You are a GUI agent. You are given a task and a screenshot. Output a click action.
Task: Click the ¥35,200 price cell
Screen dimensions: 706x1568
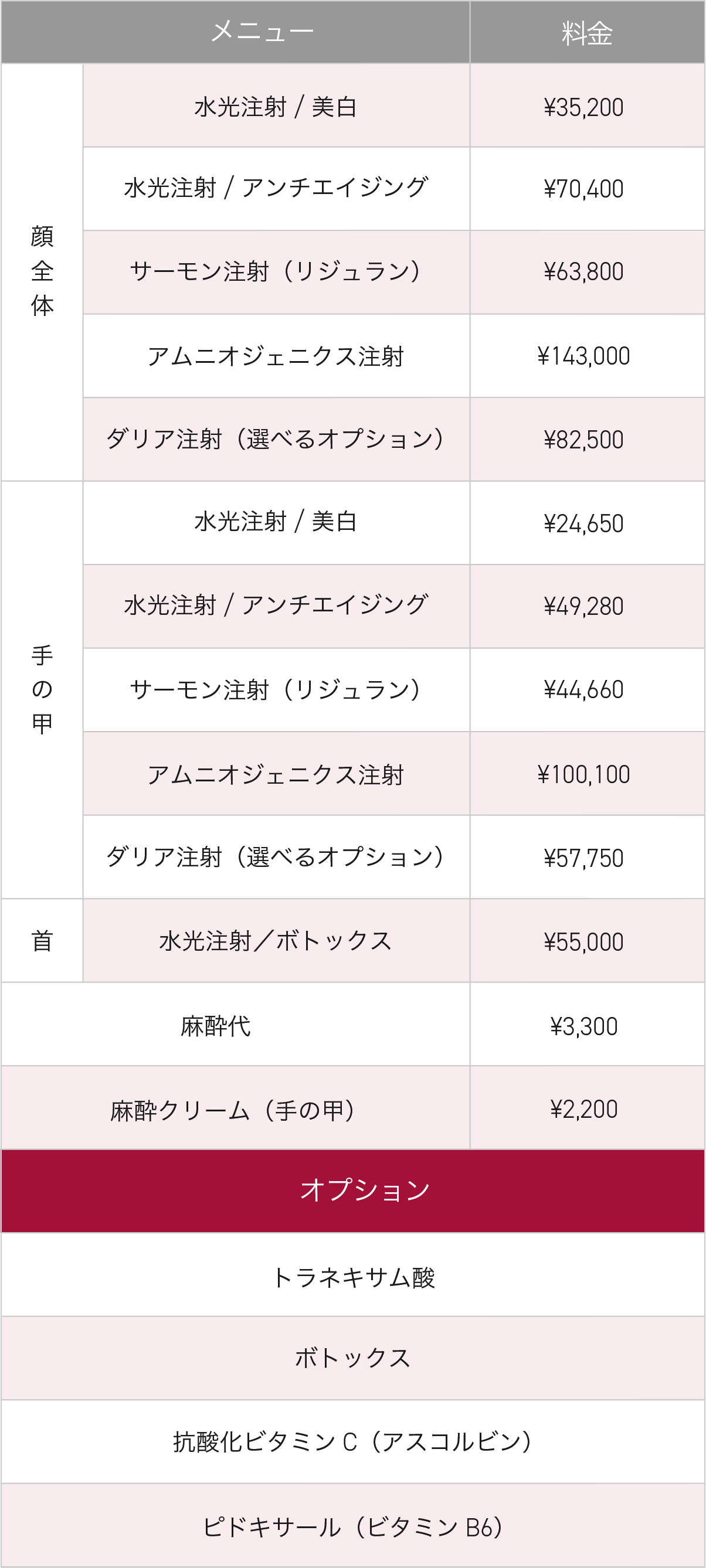tap(583, 107)
